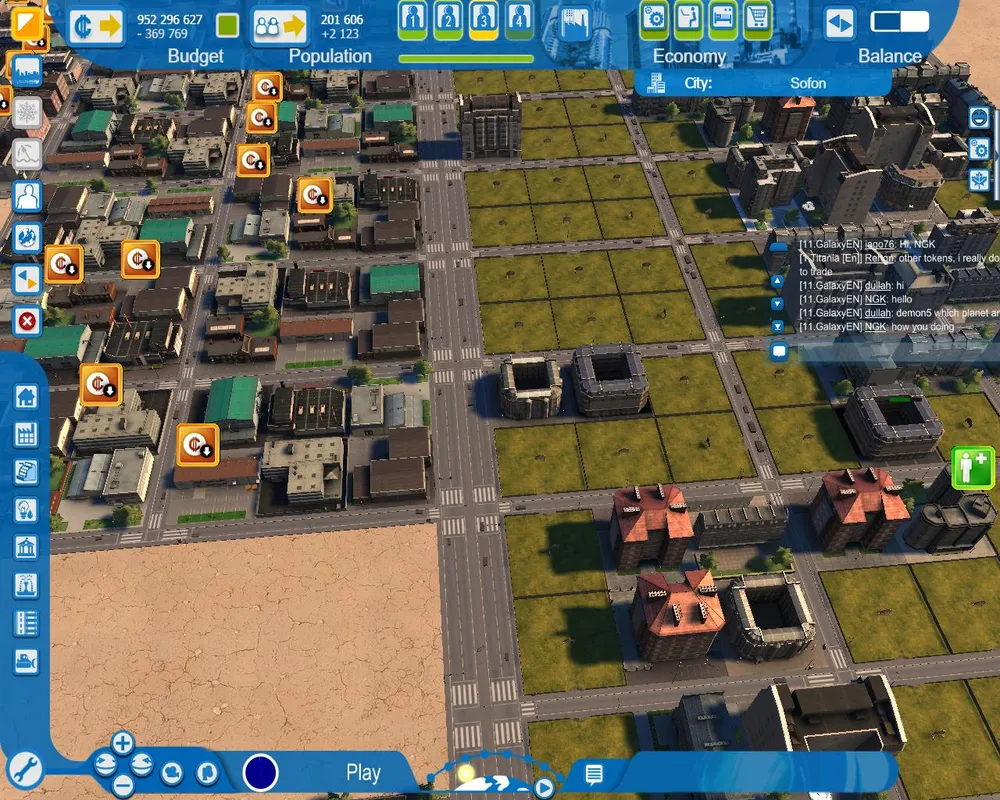Open the Budget details arrow button
Screen dimensions: 1000x800
96,27
